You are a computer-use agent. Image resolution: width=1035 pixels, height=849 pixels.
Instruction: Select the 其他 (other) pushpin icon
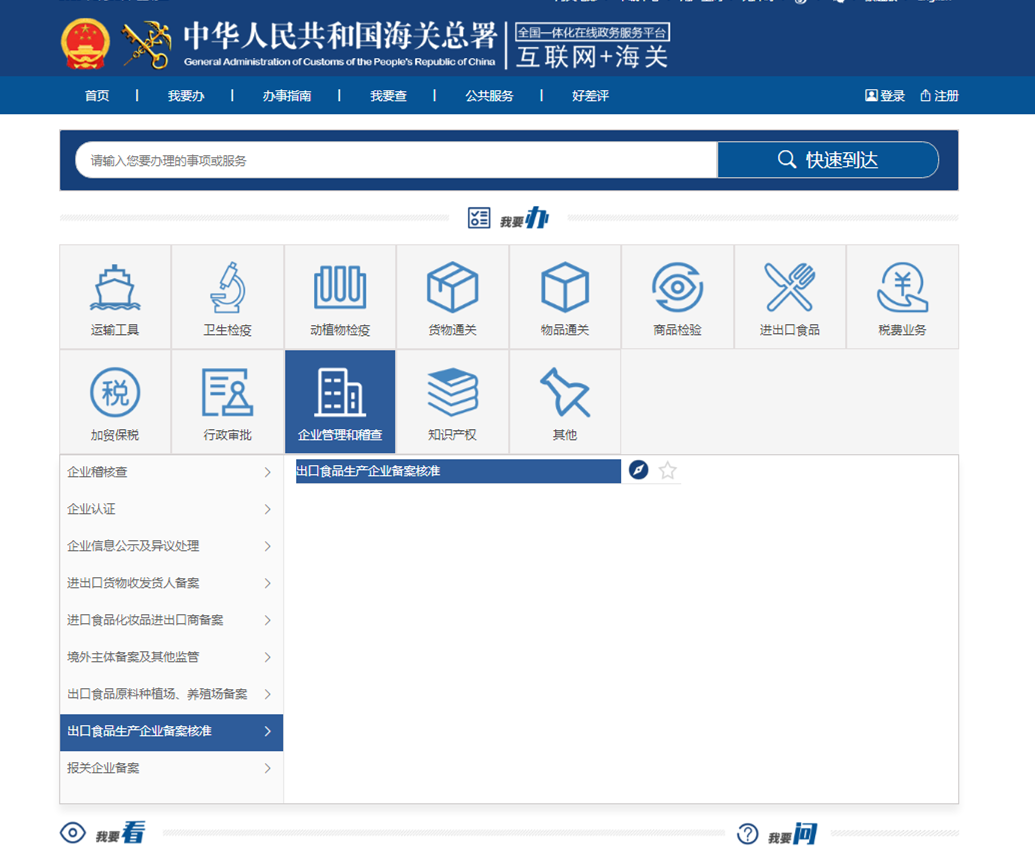click(x=566, y=399)
